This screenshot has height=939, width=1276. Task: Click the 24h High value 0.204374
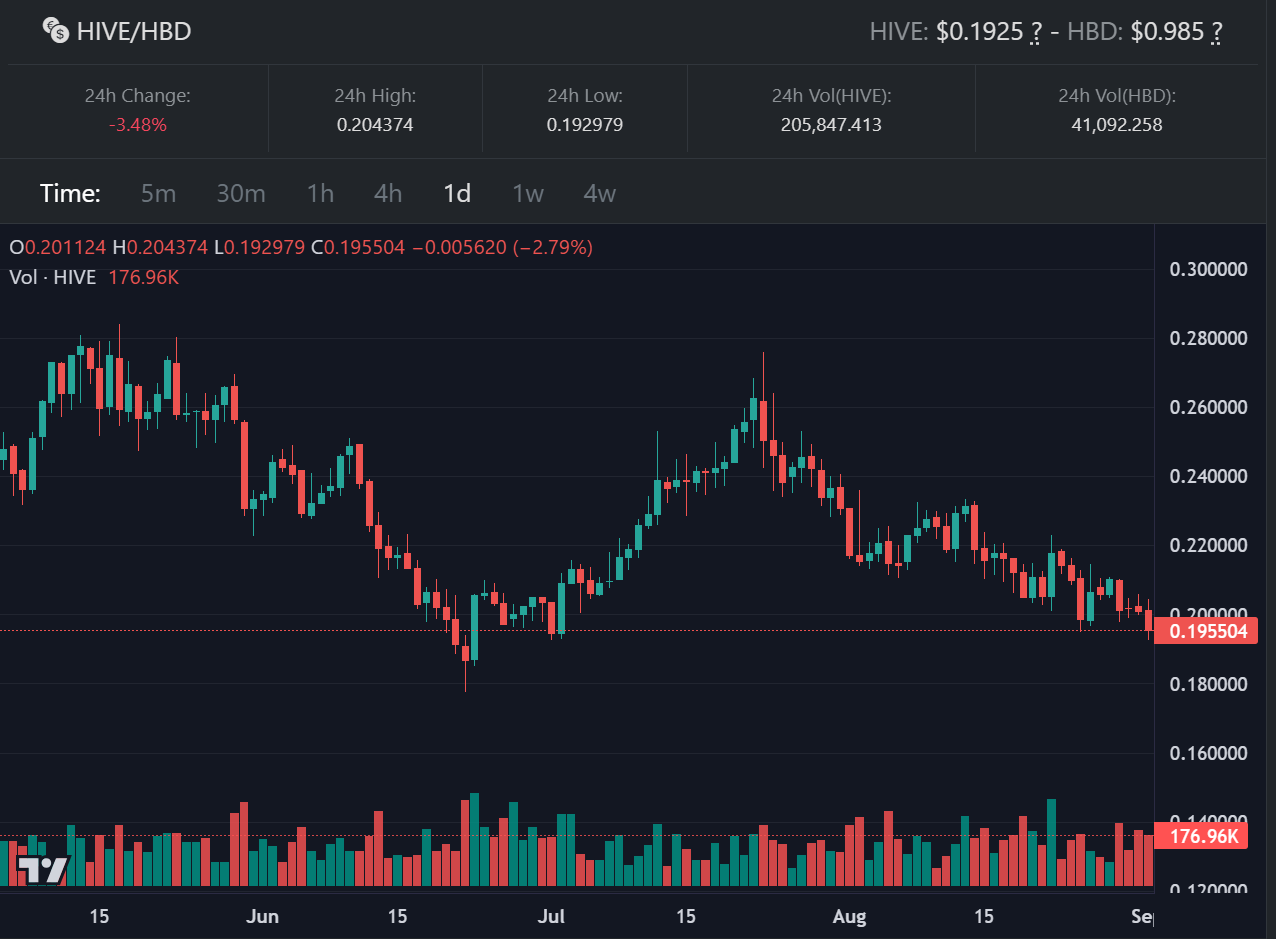coord(375,125)
